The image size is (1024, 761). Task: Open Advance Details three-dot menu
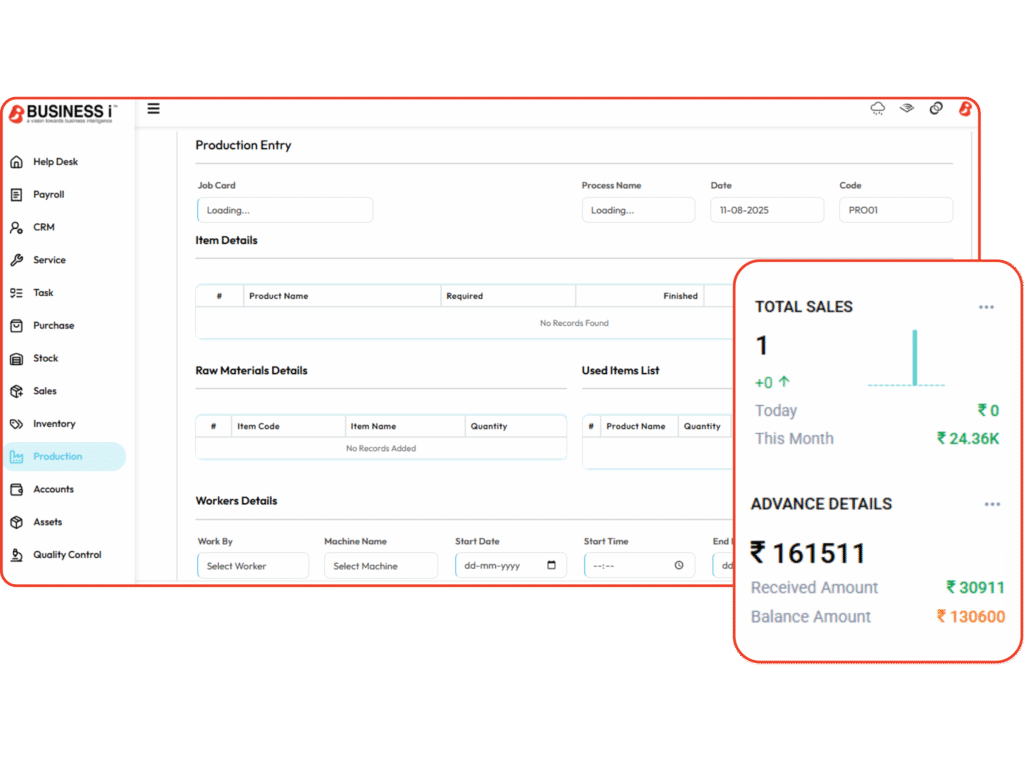coord(991,505)
